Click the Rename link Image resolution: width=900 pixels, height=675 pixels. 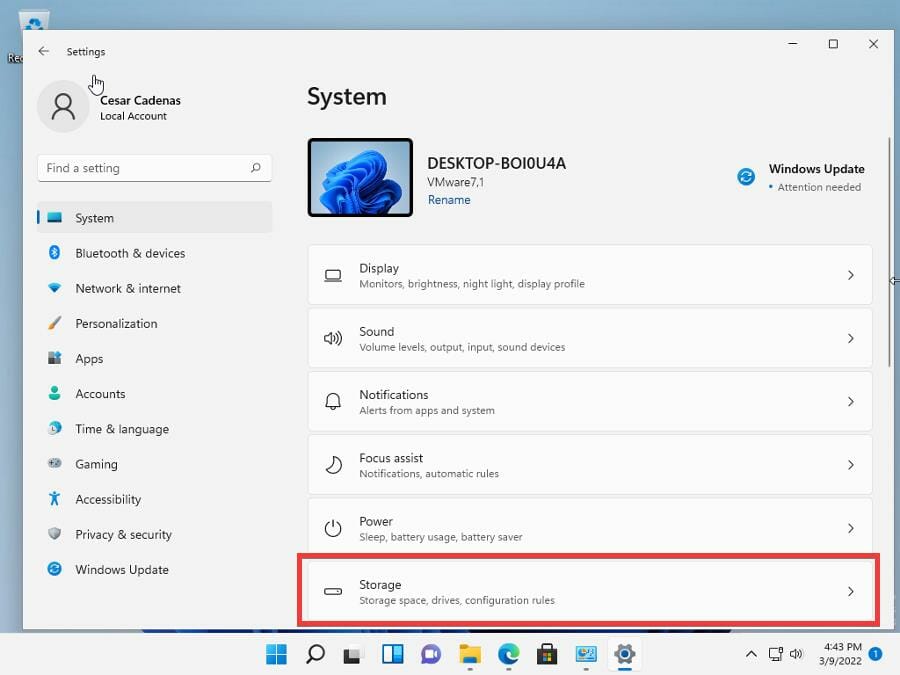click(x=449, y=200)
